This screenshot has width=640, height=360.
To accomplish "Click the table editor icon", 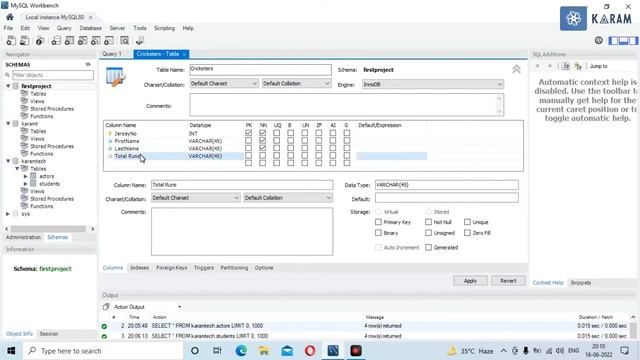I will [116, 76].
